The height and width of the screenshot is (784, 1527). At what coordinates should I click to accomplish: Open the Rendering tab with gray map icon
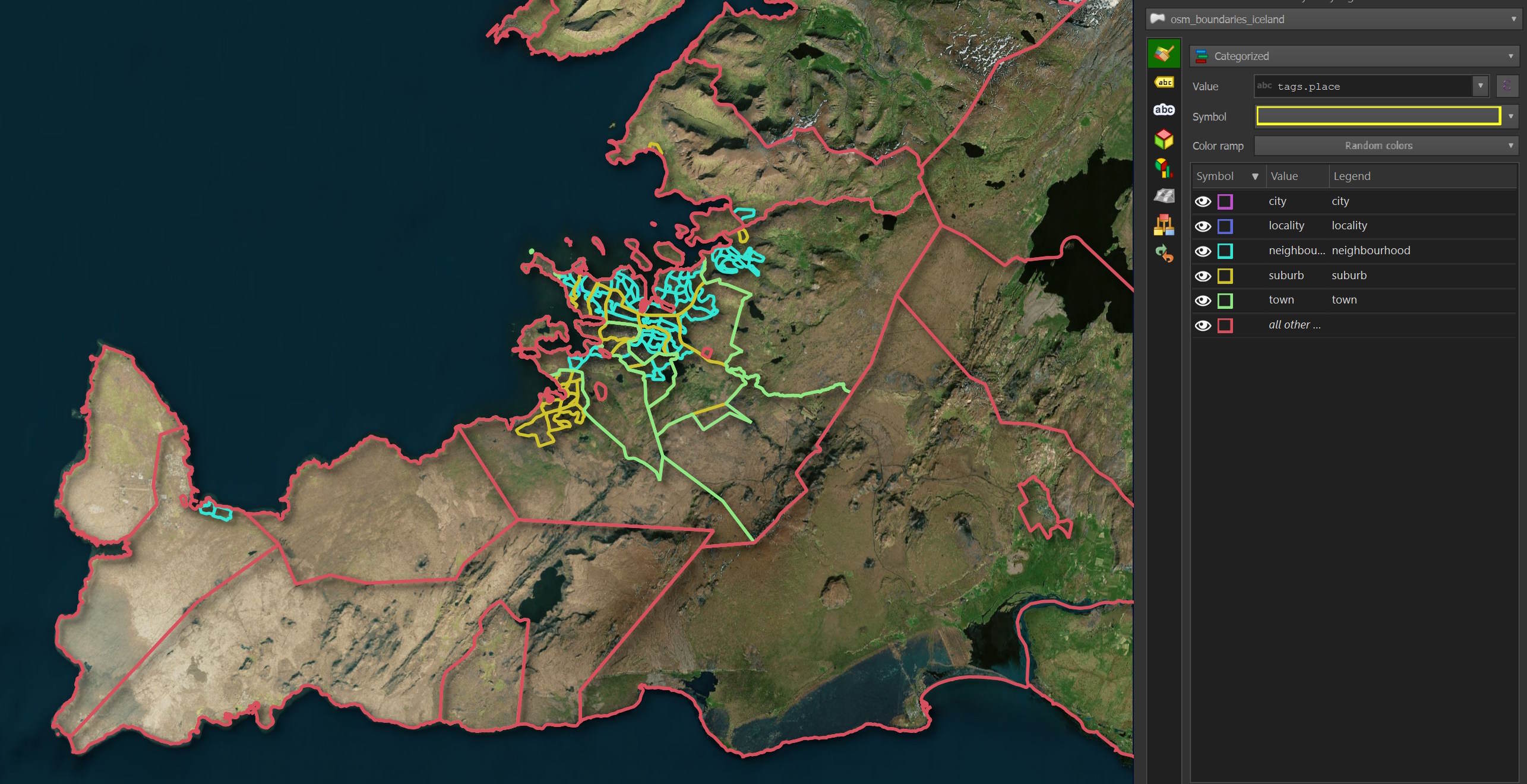click(x=1164, y=196)
